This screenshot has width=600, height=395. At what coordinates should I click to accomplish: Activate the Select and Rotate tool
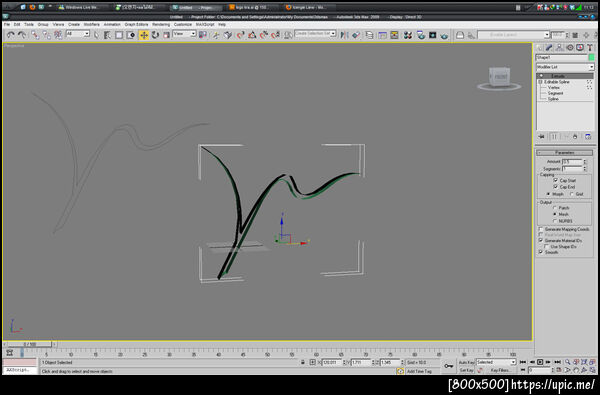pos(155,35)
